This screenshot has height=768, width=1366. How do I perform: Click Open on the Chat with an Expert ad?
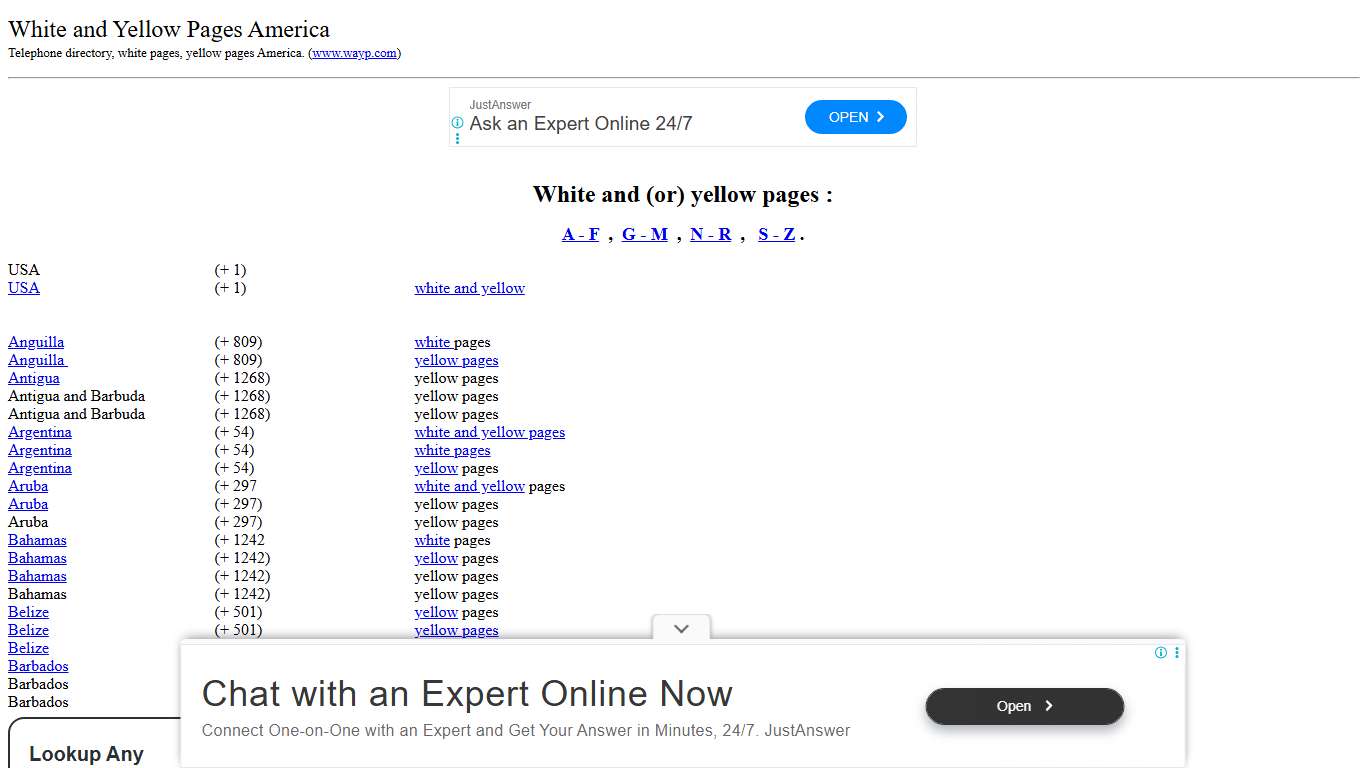click(x=1024, y=706)
